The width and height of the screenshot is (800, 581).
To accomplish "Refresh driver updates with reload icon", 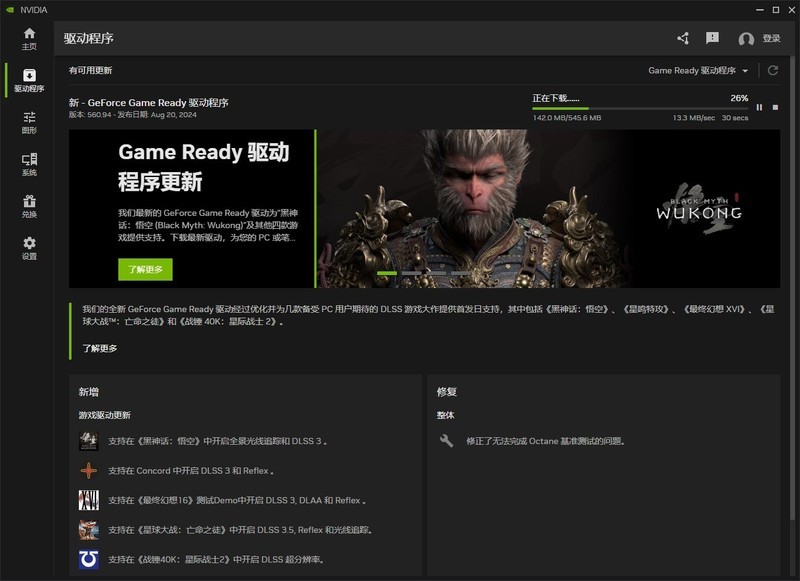I will [x=773, y=70].
